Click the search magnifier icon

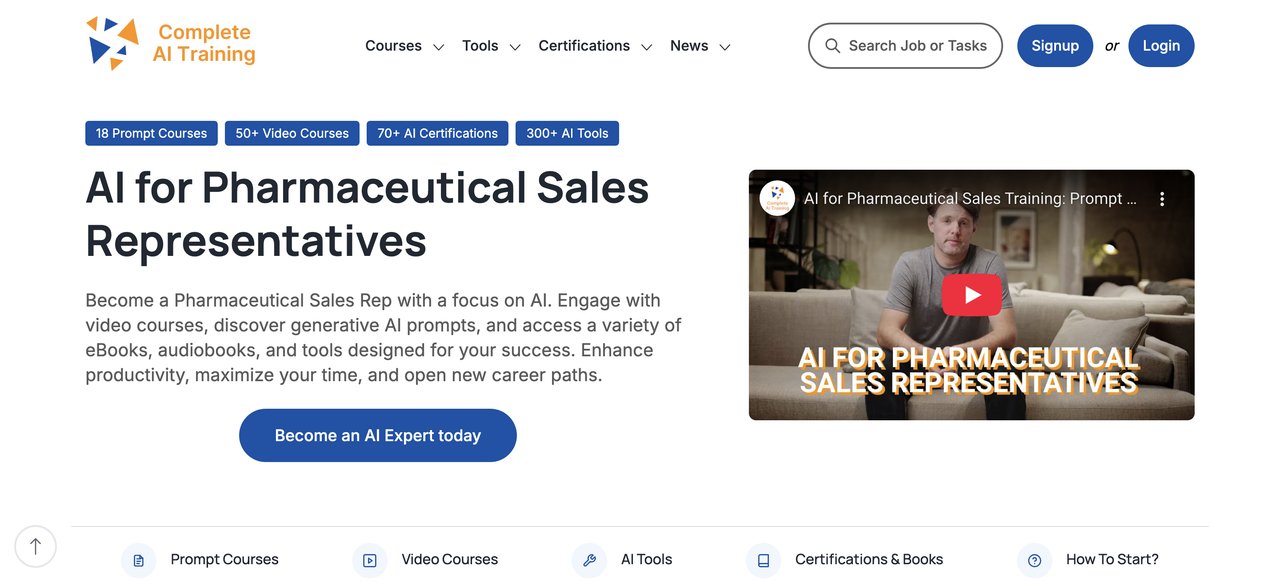coord(832,46)
